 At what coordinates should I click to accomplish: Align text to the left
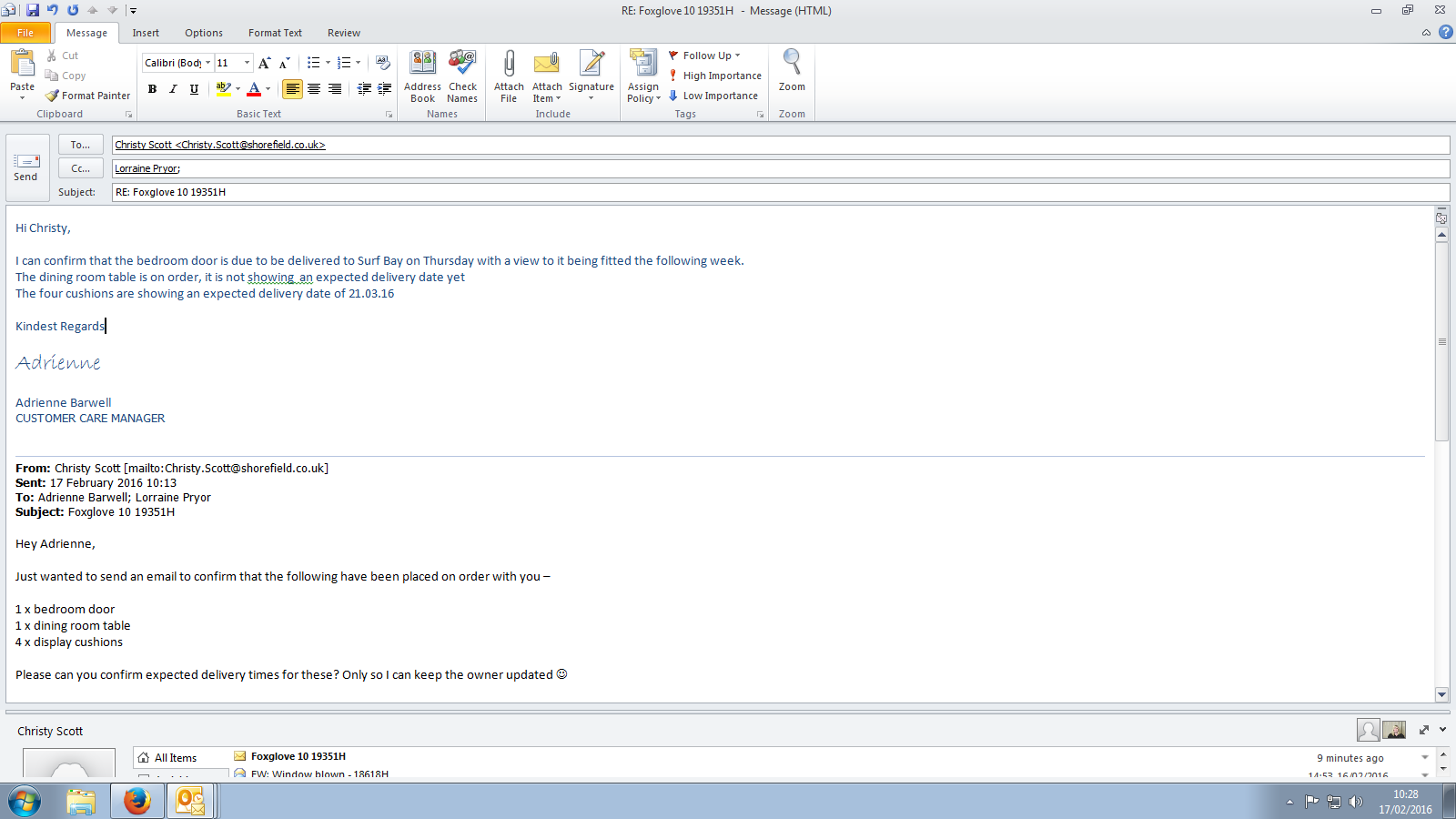(x=292, y=89)
